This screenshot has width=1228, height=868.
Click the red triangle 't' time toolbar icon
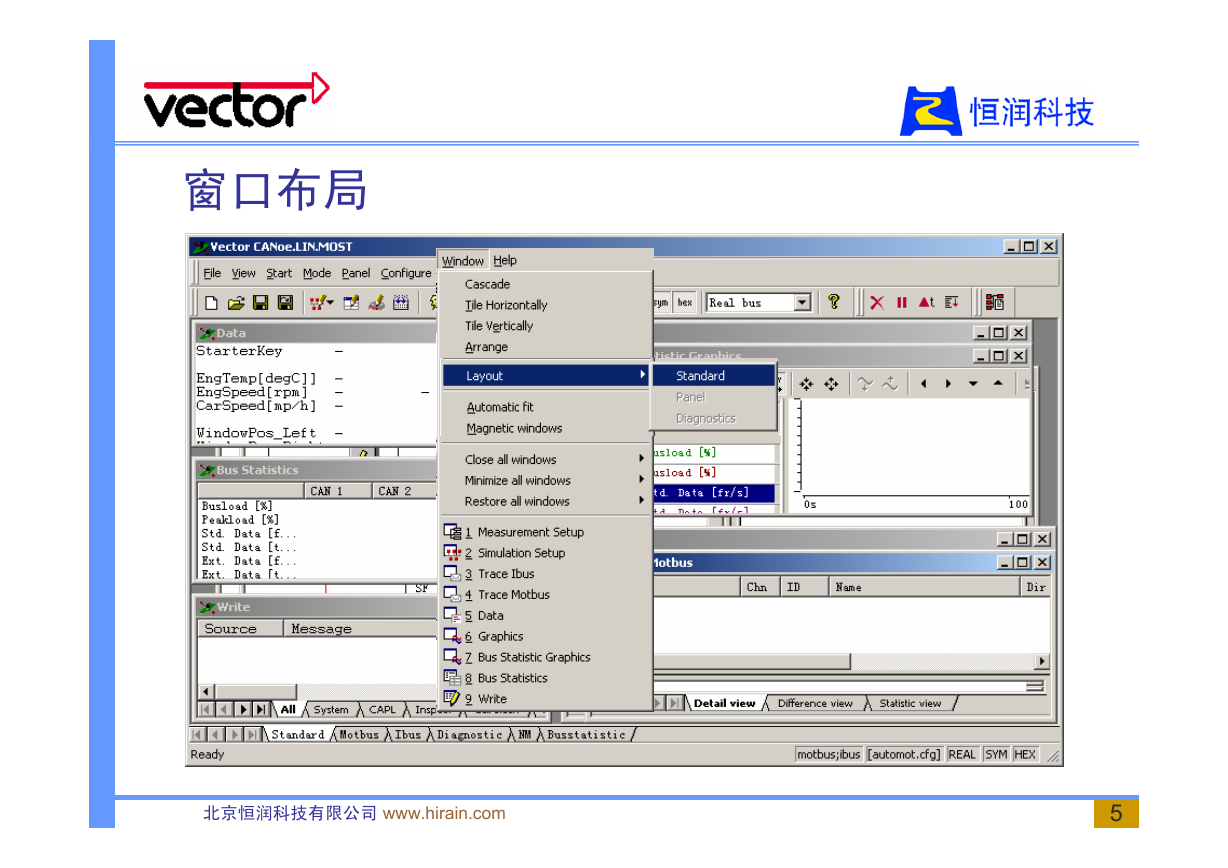tap(927, 302)
